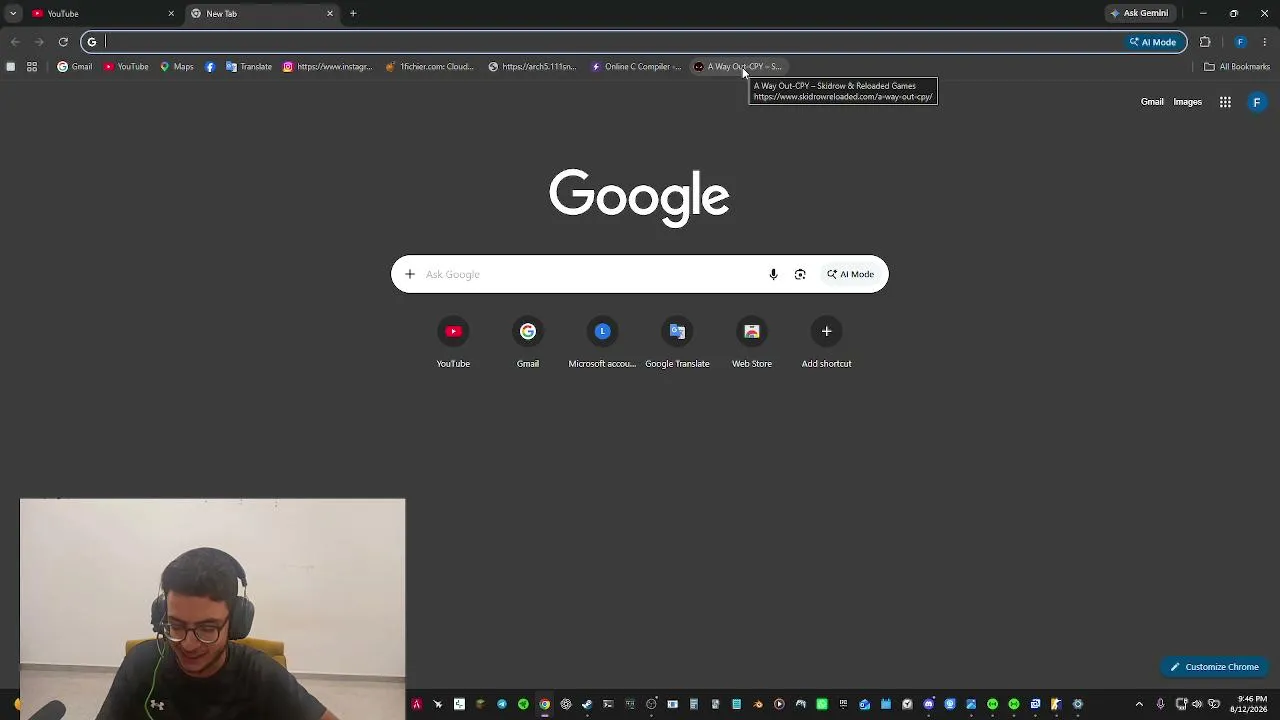Image resolution: width=1280 pixels, height=720 pixels.
Task: Open the Maps bookmark
Action: 177,67
